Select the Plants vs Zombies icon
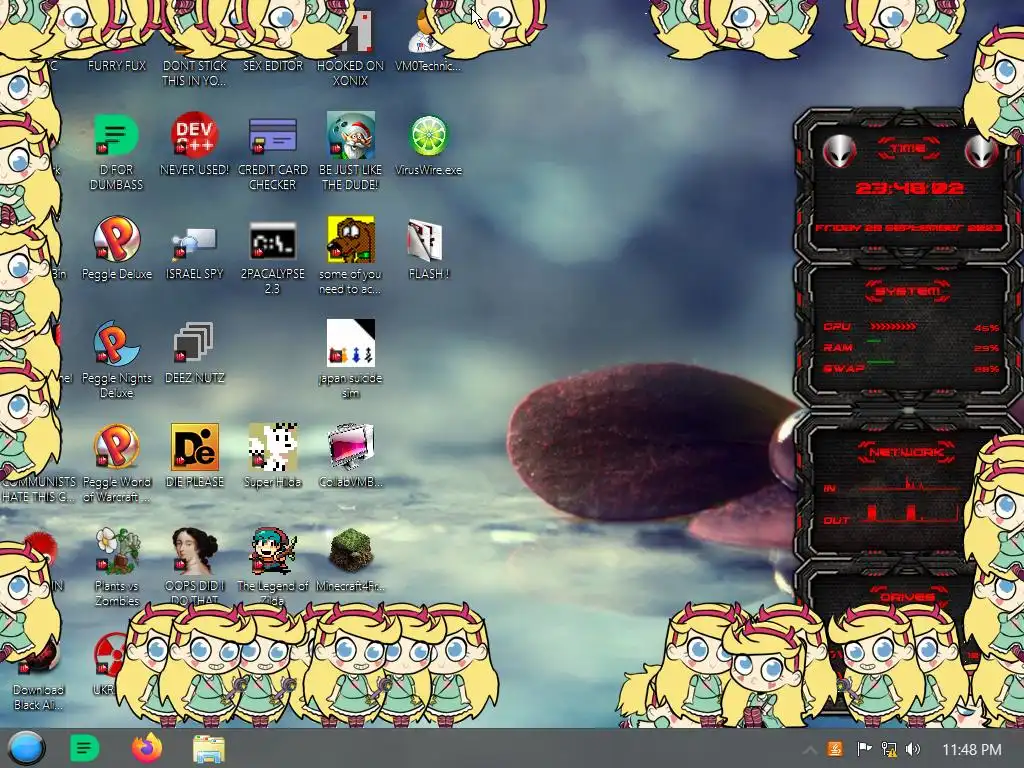1024x768 pixels. [116, 551]
